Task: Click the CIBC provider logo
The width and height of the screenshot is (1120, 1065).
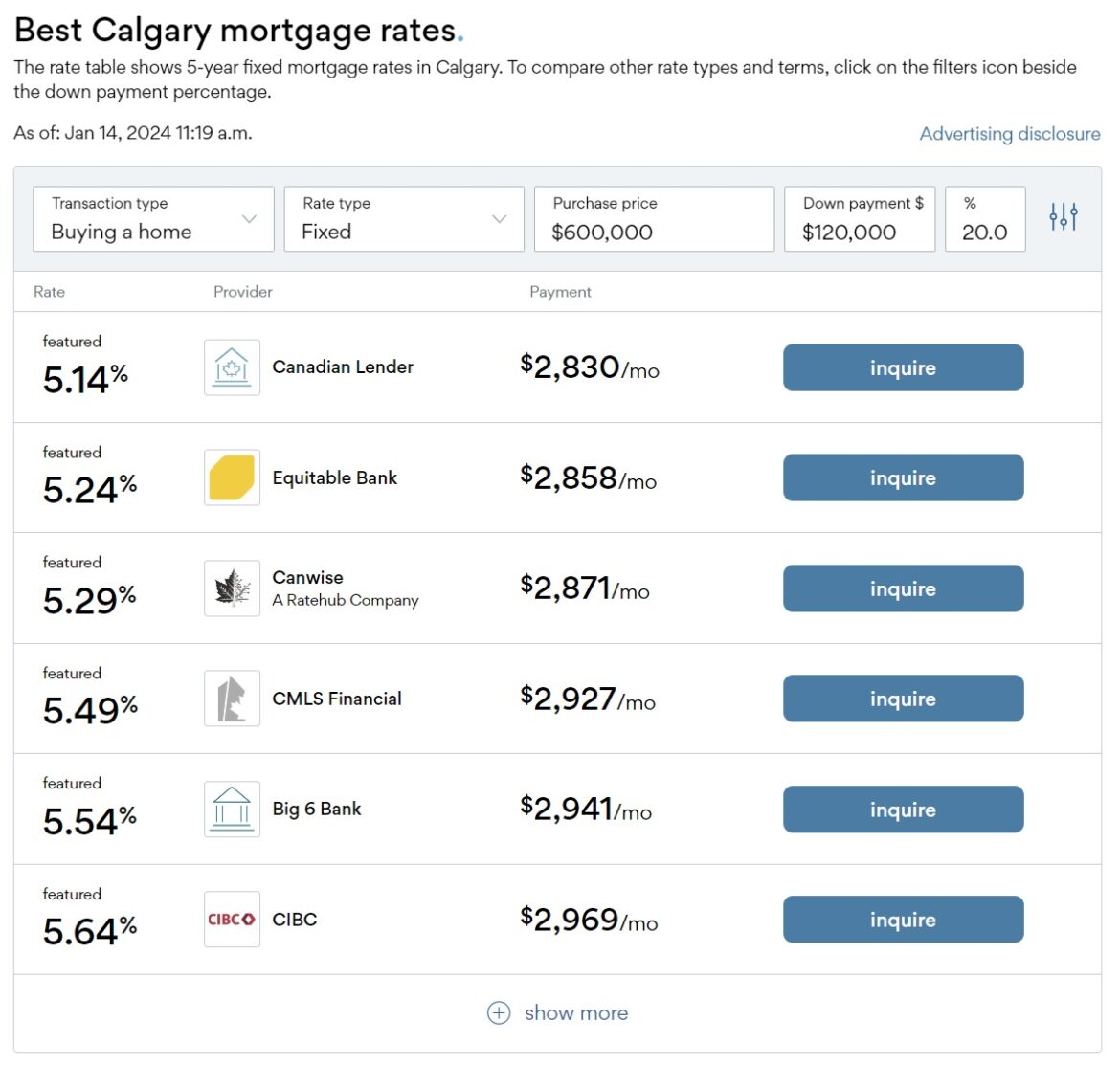Action: 232,919
